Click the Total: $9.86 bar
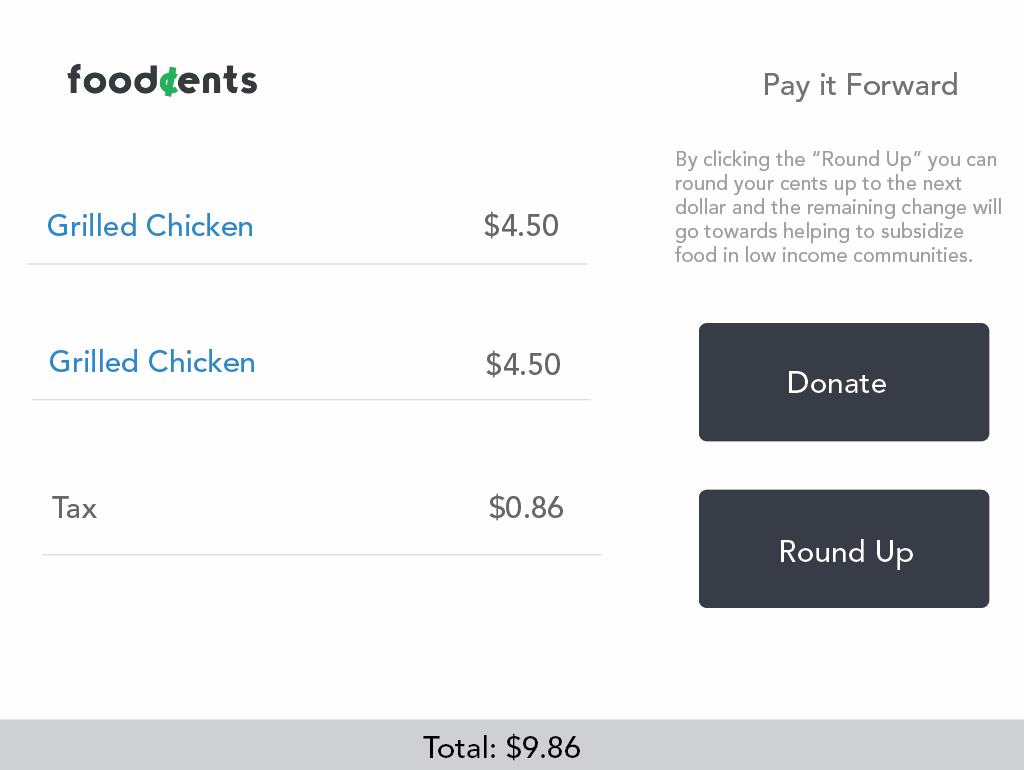 [512, 745]
